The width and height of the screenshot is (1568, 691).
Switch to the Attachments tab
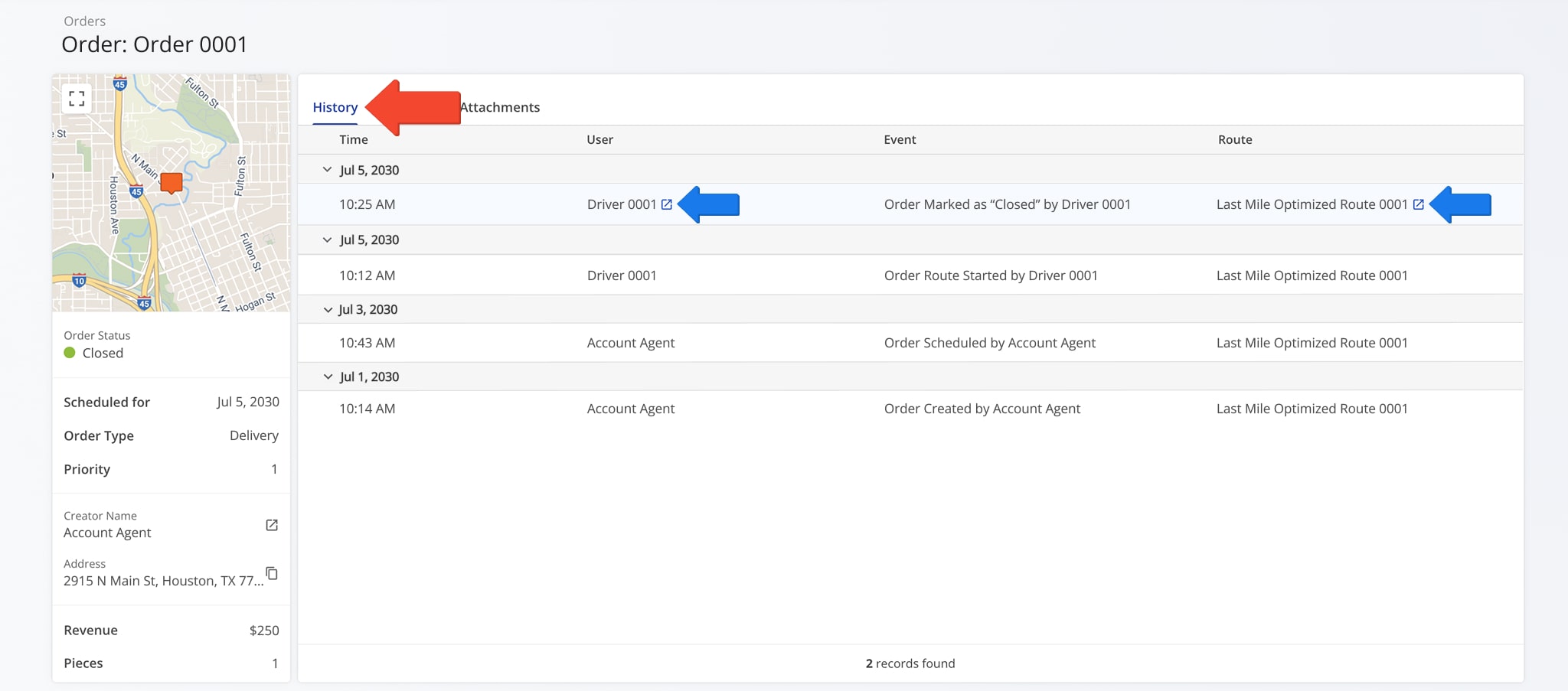coord(500,107)
